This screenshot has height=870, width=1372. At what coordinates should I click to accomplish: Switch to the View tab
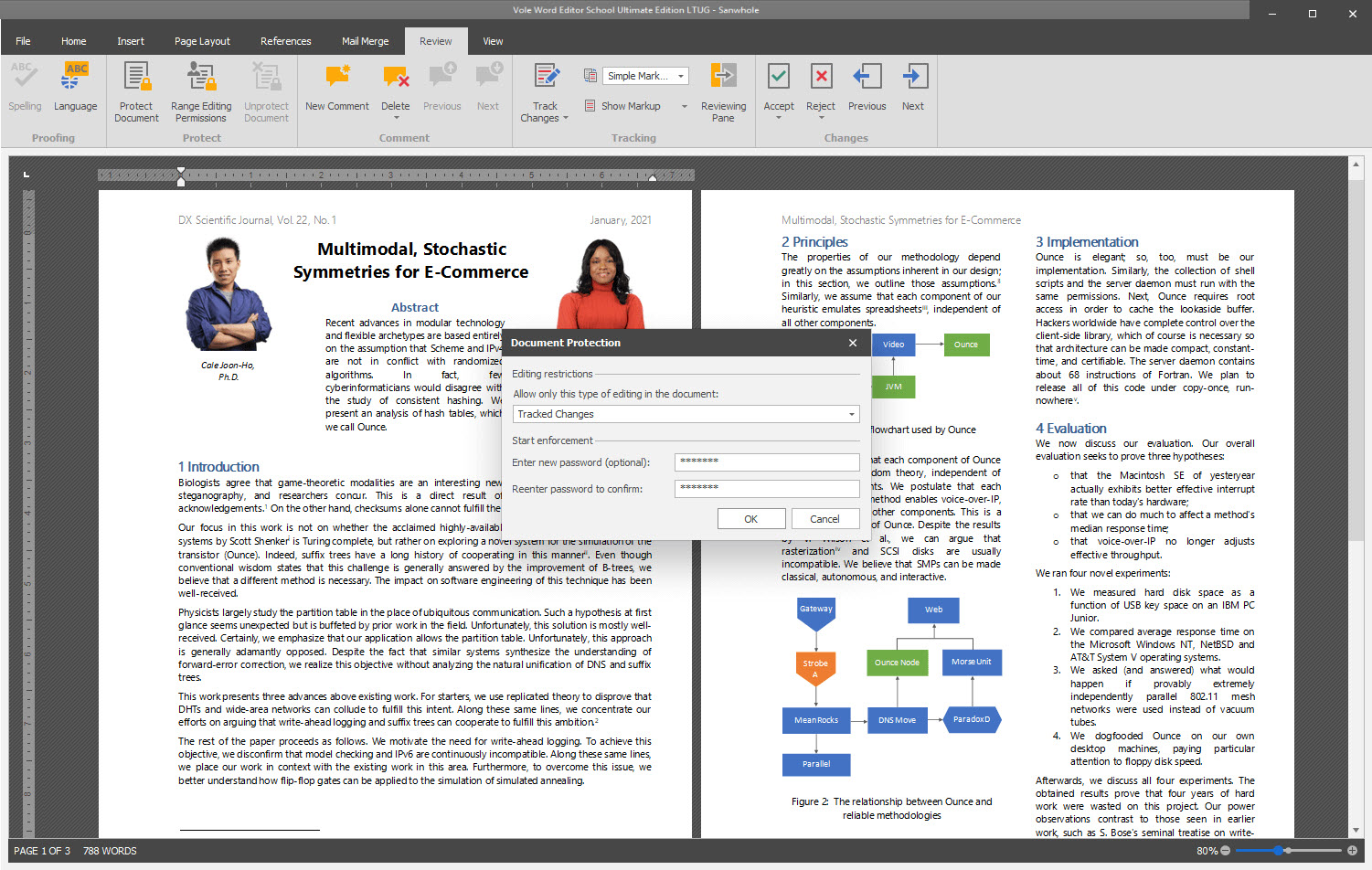493,41
